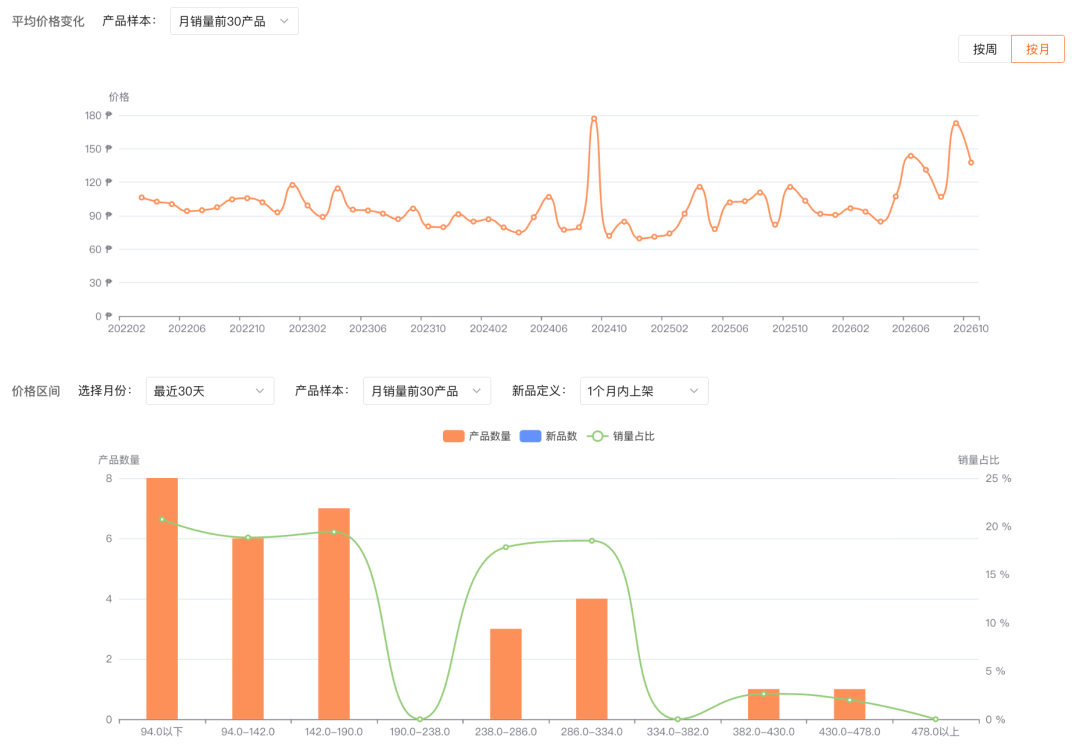Open the 最近30天 month selector
Viewport: 1080px width, 749px height.
pos(209,391)
